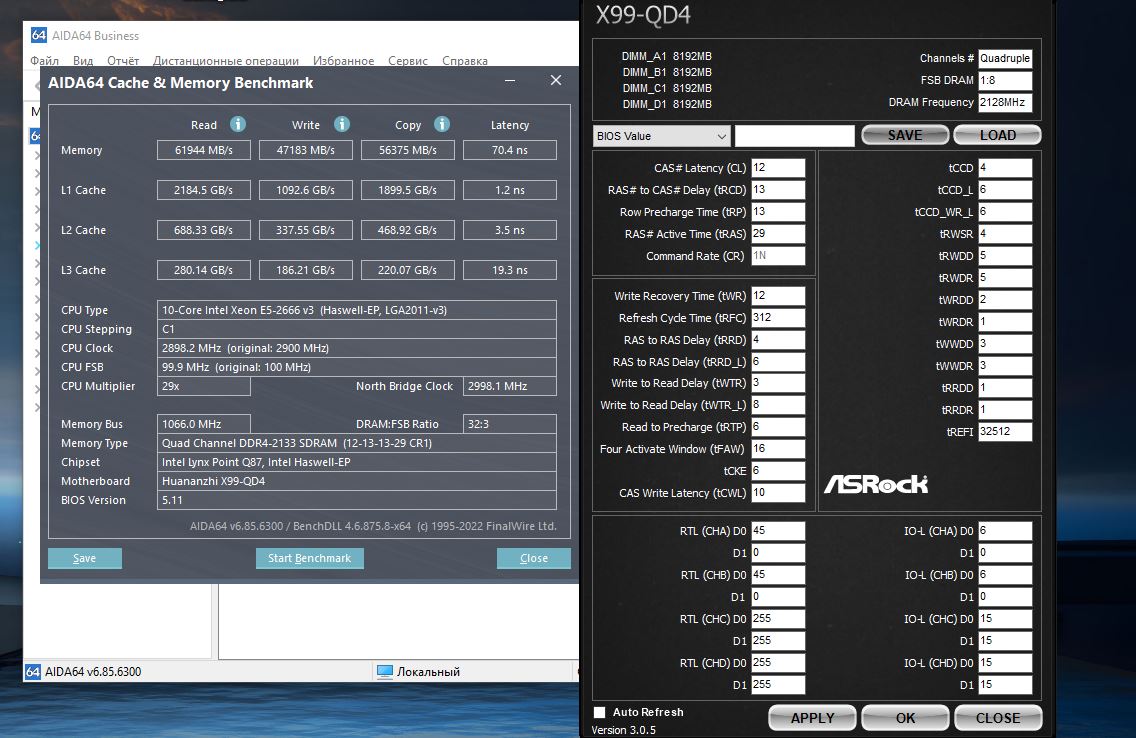The width and height of the screenshot is (1136, 738).
Task: Click the Write Recovery Time (tWR) field
Action: [x=778, y=295]
